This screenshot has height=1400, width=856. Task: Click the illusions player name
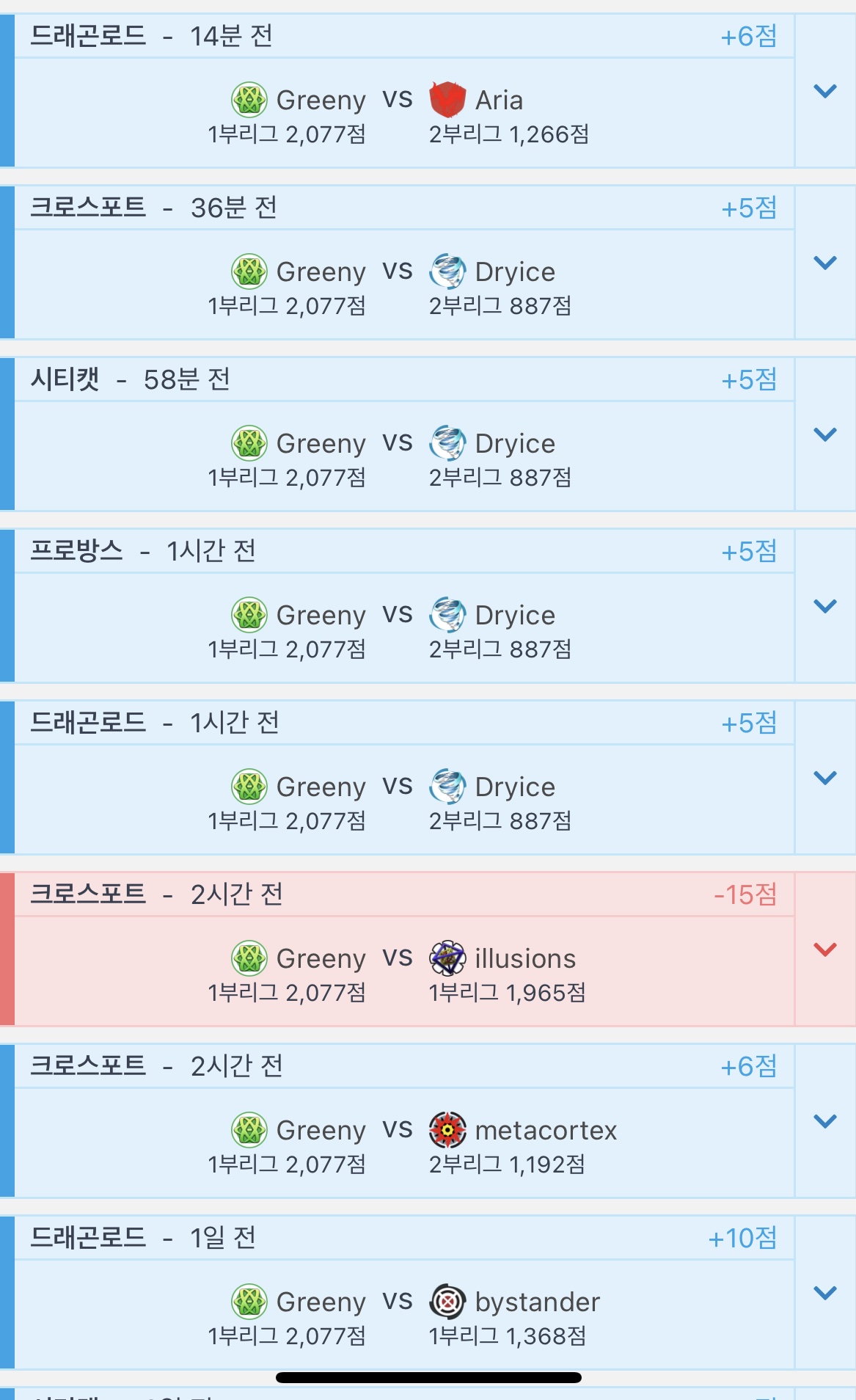click(x=525, y=958)
